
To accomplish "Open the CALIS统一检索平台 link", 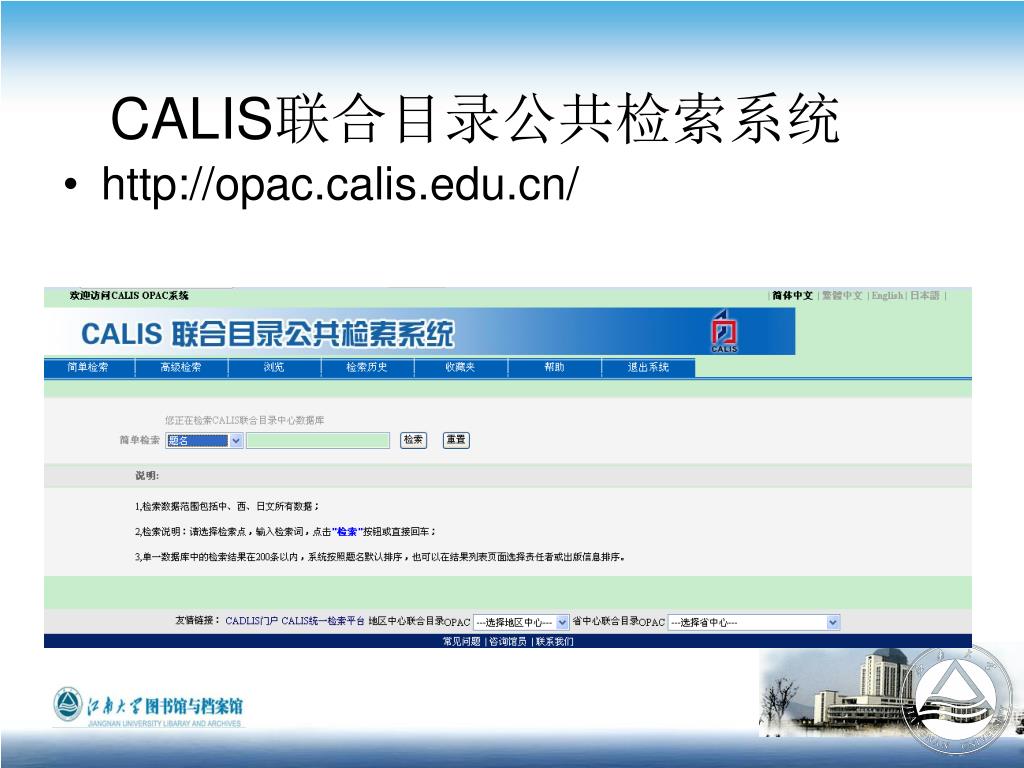I will [323, 621].
